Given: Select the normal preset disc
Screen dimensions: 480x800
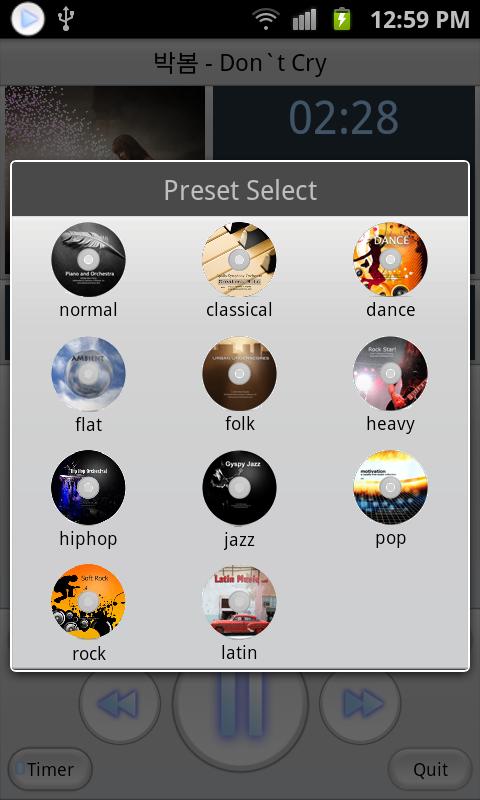Looking at the screenshot, I should tap(88, 259).
